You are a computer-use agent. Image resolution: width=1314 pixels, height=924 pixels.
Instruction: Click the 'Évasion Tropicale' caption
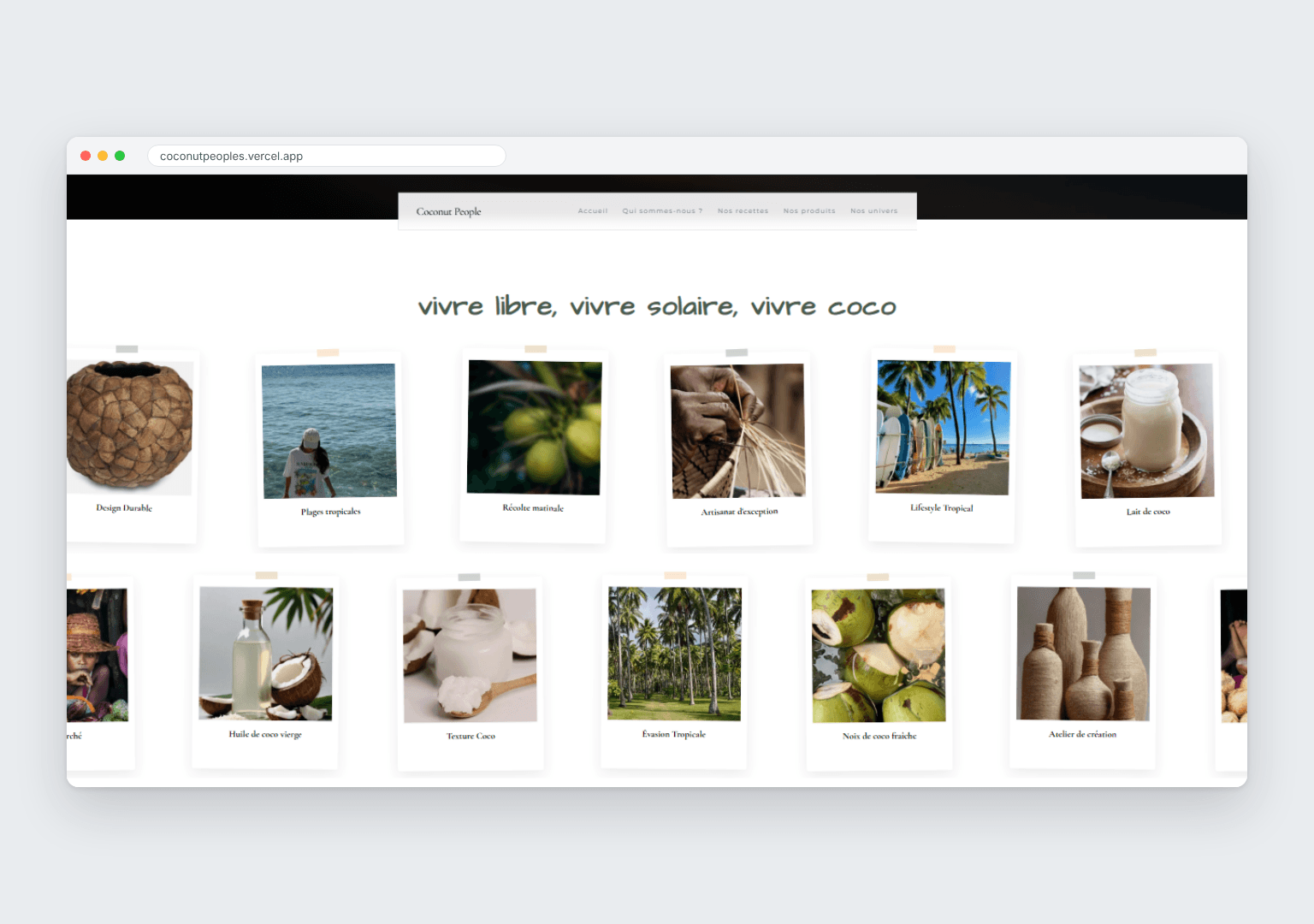point(674,734)
